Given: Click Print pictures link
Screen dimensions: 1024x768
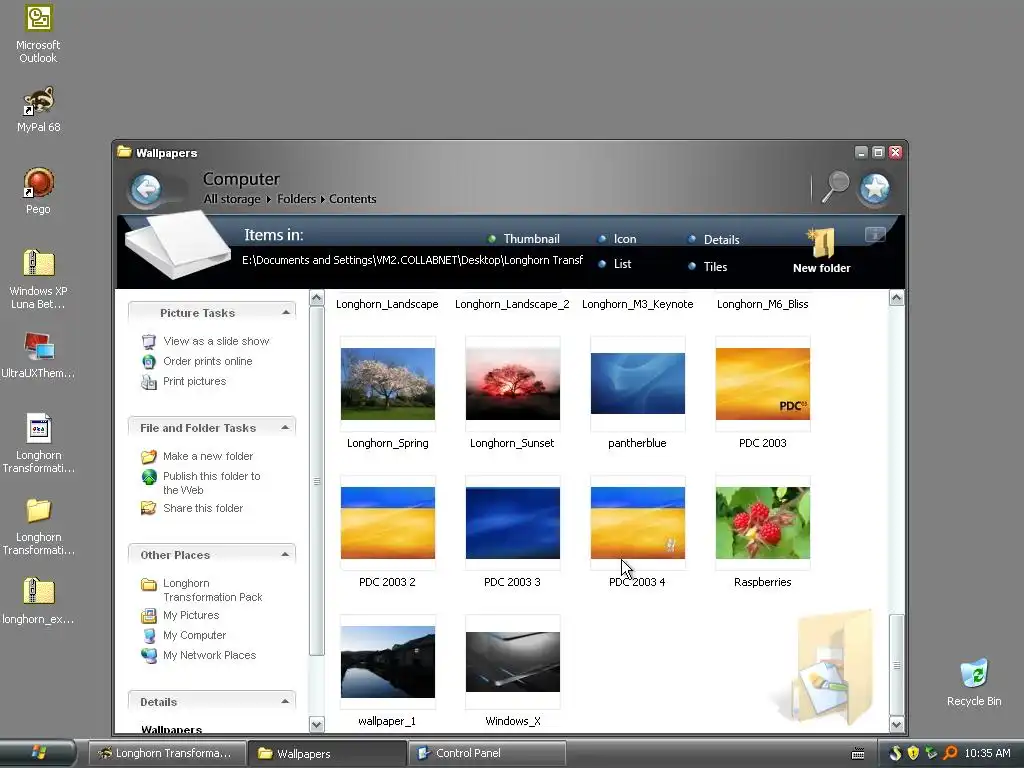Looking at the screenshot, I should [x=195, y=381].
